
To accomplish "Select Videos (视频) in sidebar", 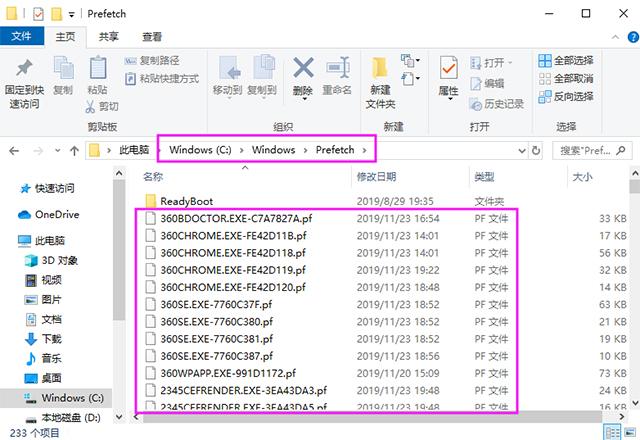I will 43,280.
